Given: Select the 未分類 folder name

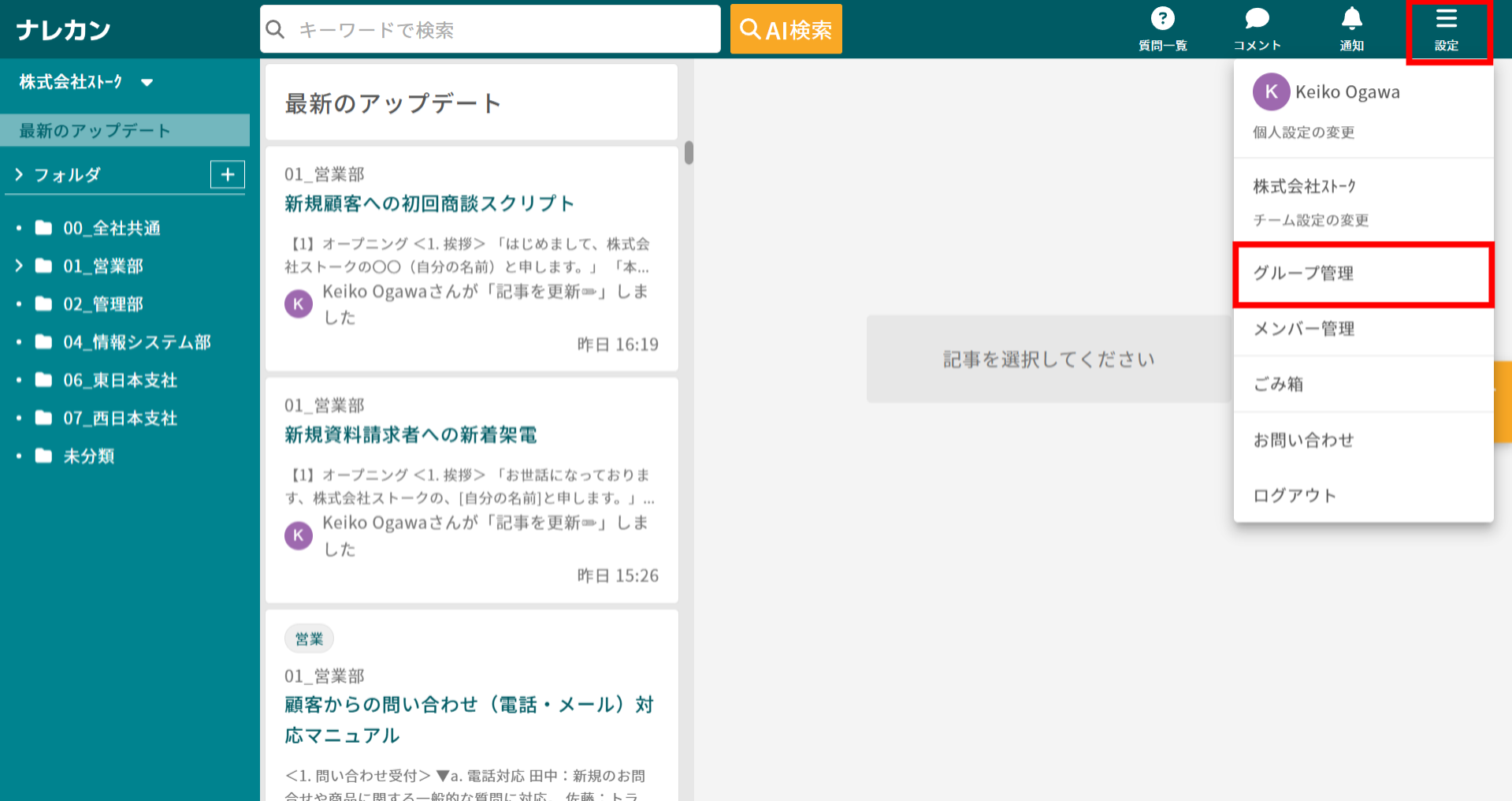Looking at the screenshot, I should pos(89,456).
